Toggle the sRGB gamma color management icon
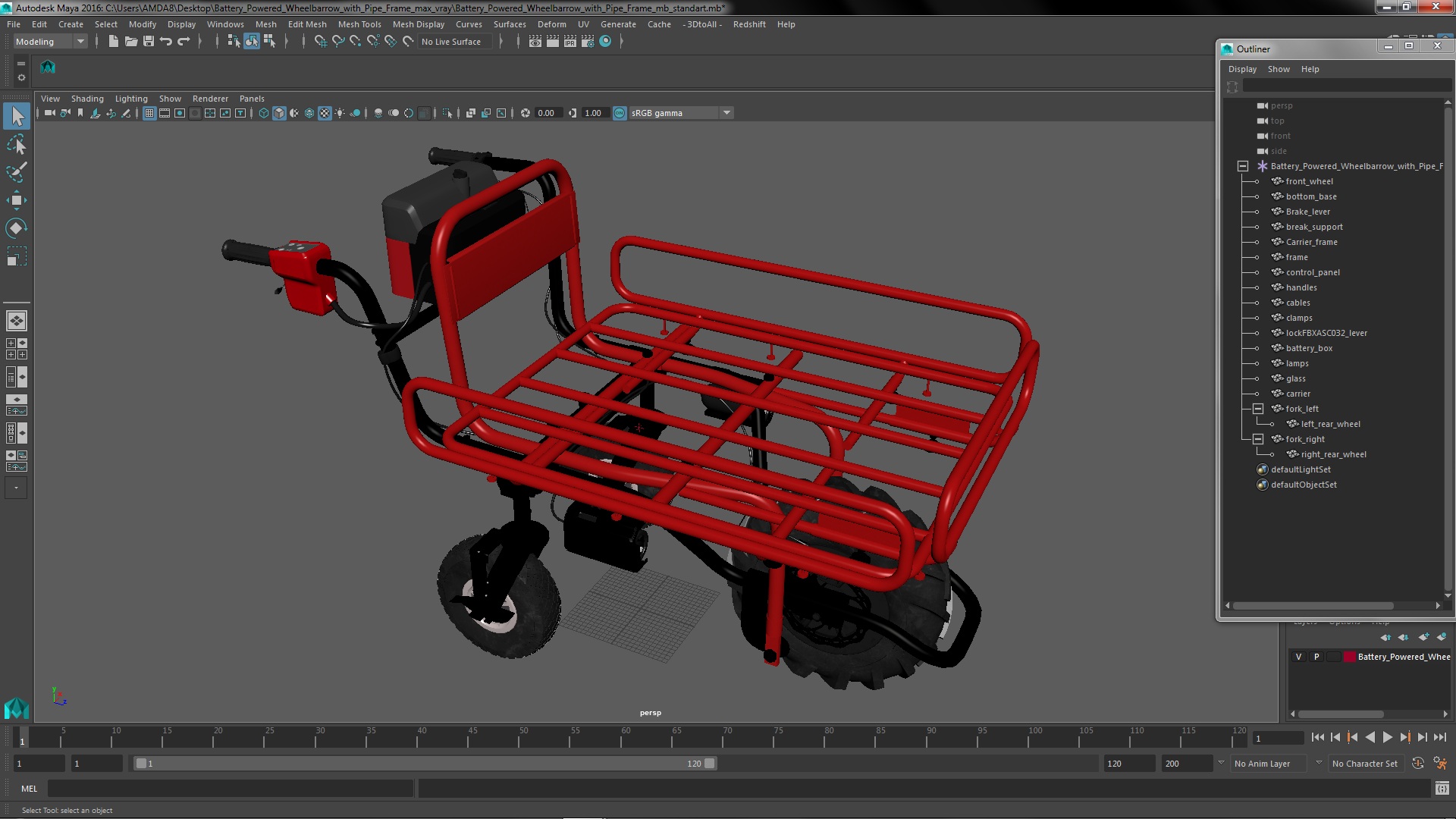The image size is (1456, 819). click(x=620, y=113)
